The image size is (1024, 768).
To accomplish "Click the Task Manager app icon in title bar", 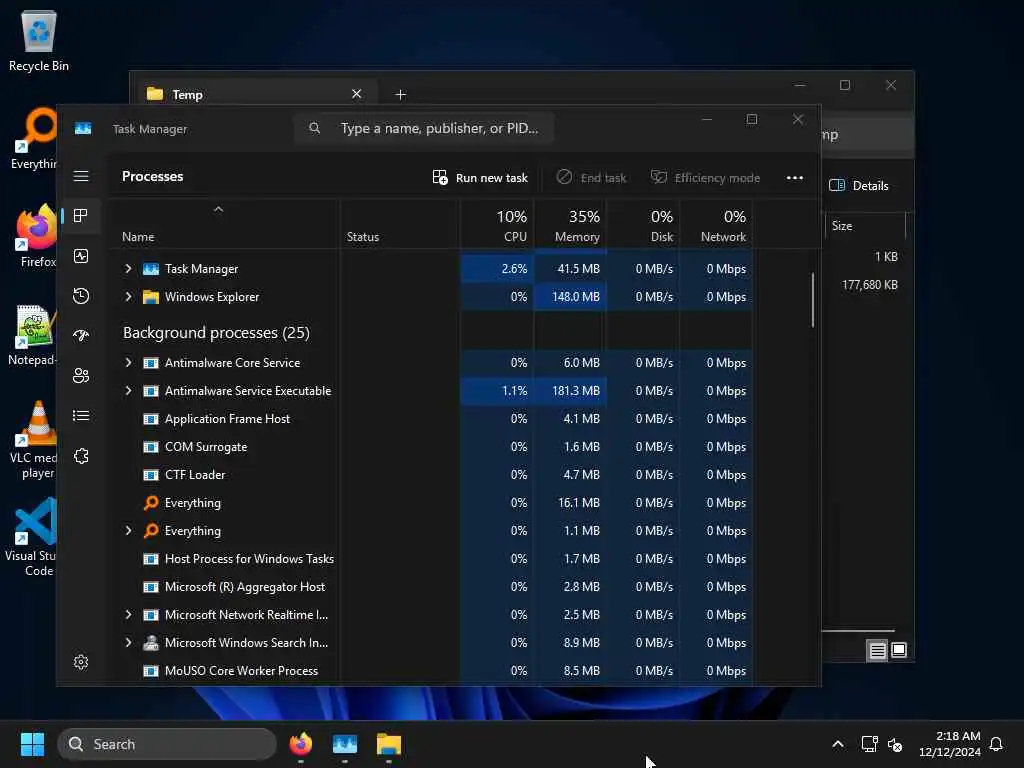I will point(83,129).
